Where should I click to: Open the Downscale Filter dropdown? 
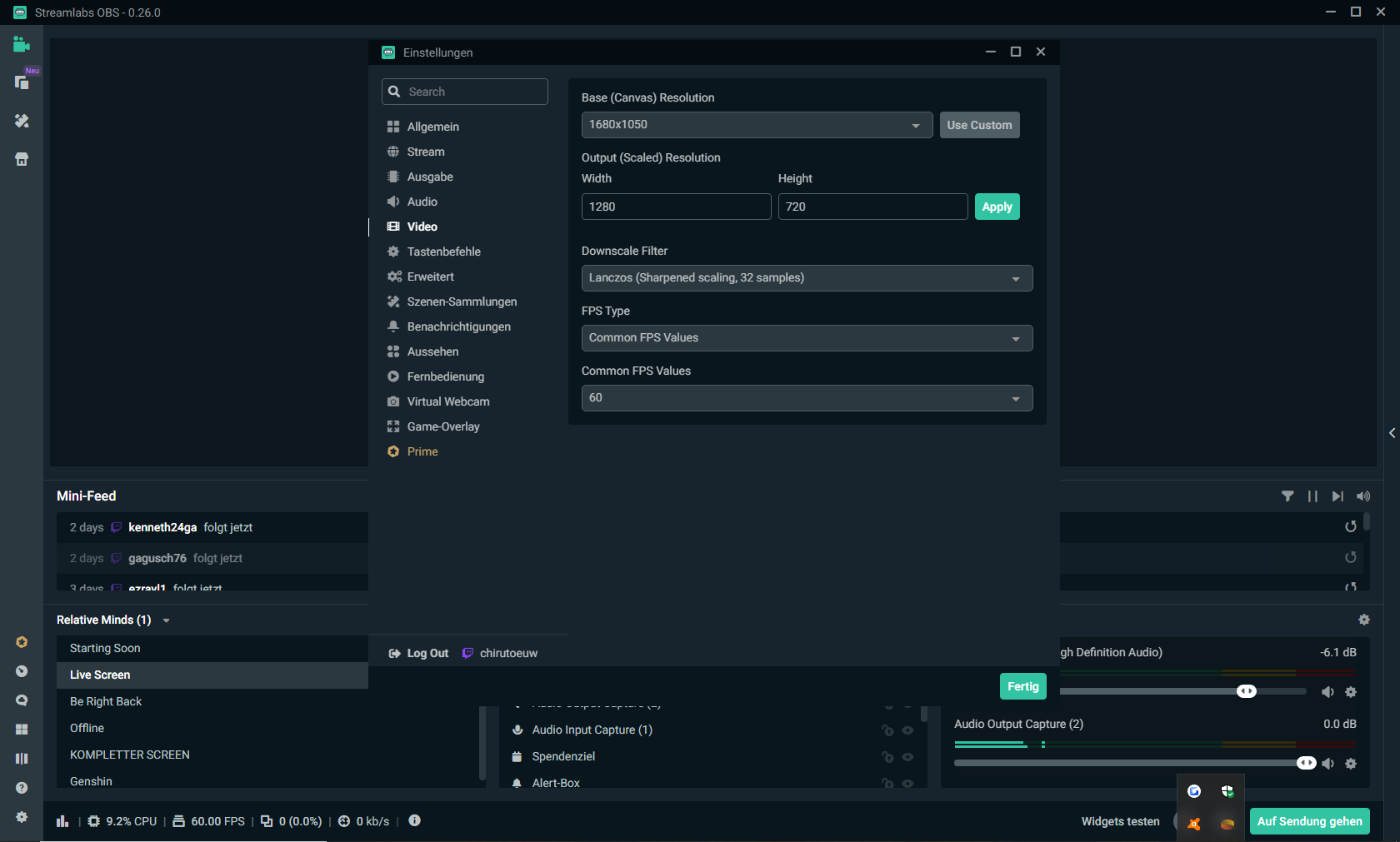(807, 278)
